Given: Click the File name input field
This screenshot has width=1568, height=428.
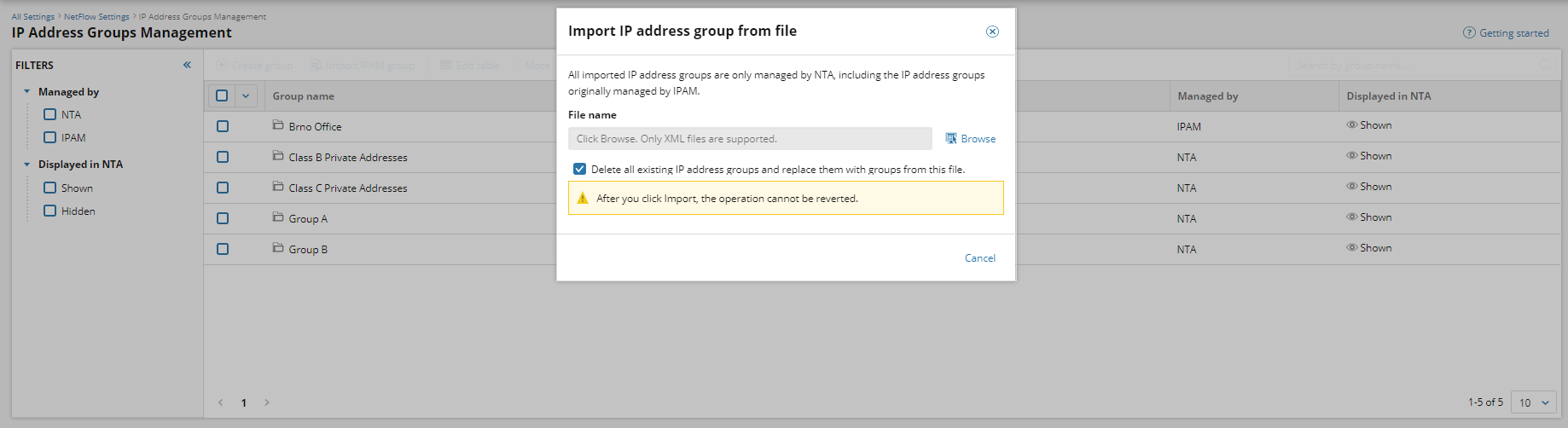Looking at the screenshot, I should tap(750, 139).
